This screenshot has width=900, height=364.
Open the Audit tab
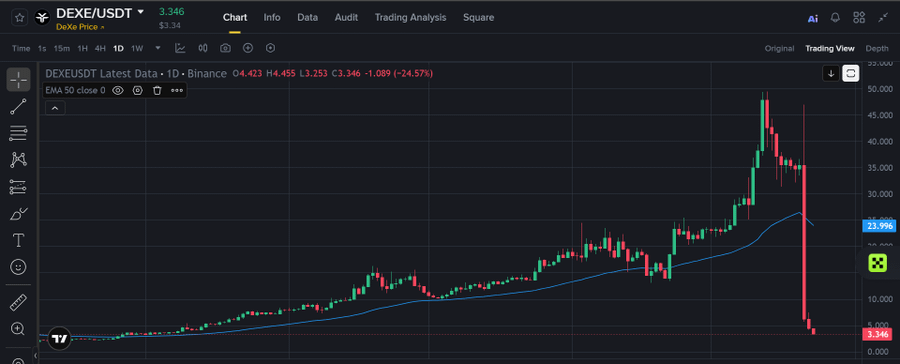pos(346,17)
